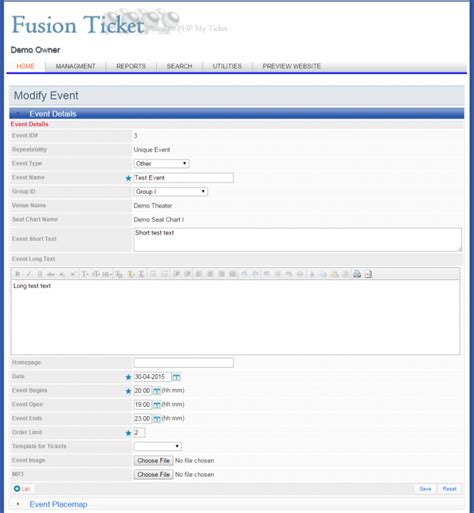
Task: Click the Date field showing 30-04-2015
Action: pos(152,377)
